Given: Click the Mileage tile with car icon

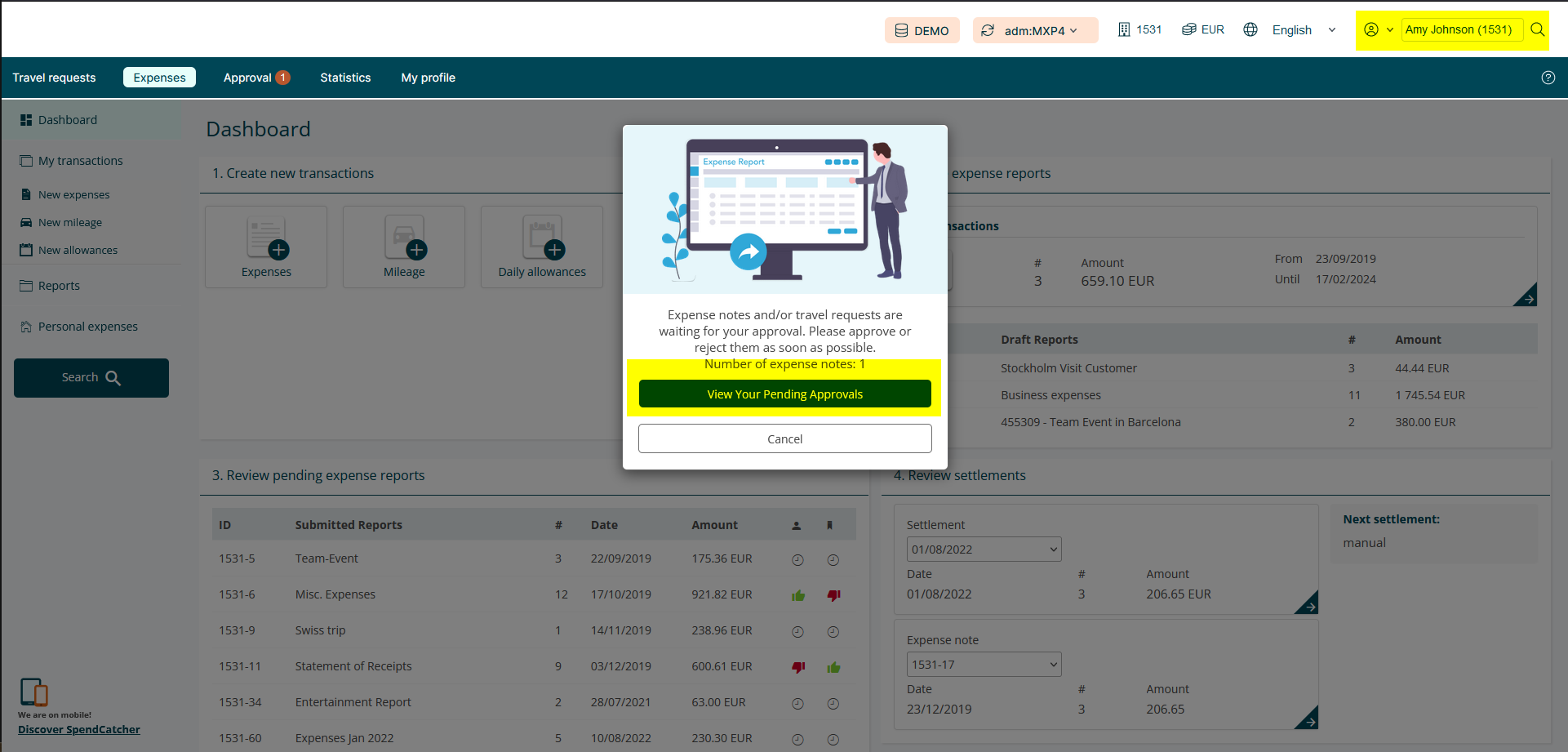Looking at the screenshot, I should coord(404,239).
